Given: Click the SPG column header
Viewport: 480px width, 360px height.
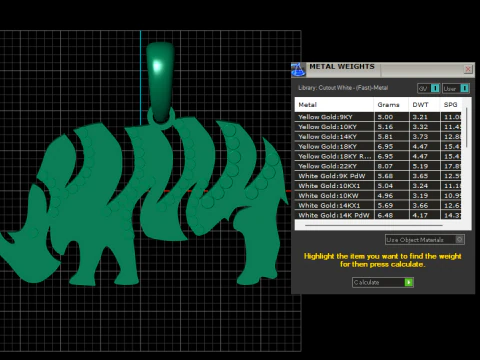Looking at the screenshot, I should point(451,105).
